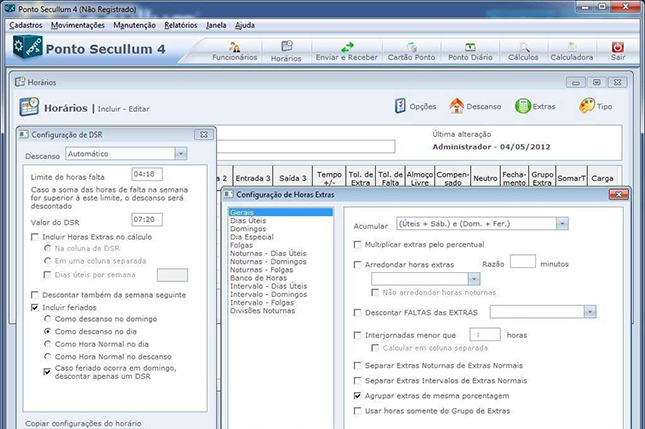Viewport: 645px width, 429px height.
Task: Click the Enviar e Receber icon
Action: [347, 51]
